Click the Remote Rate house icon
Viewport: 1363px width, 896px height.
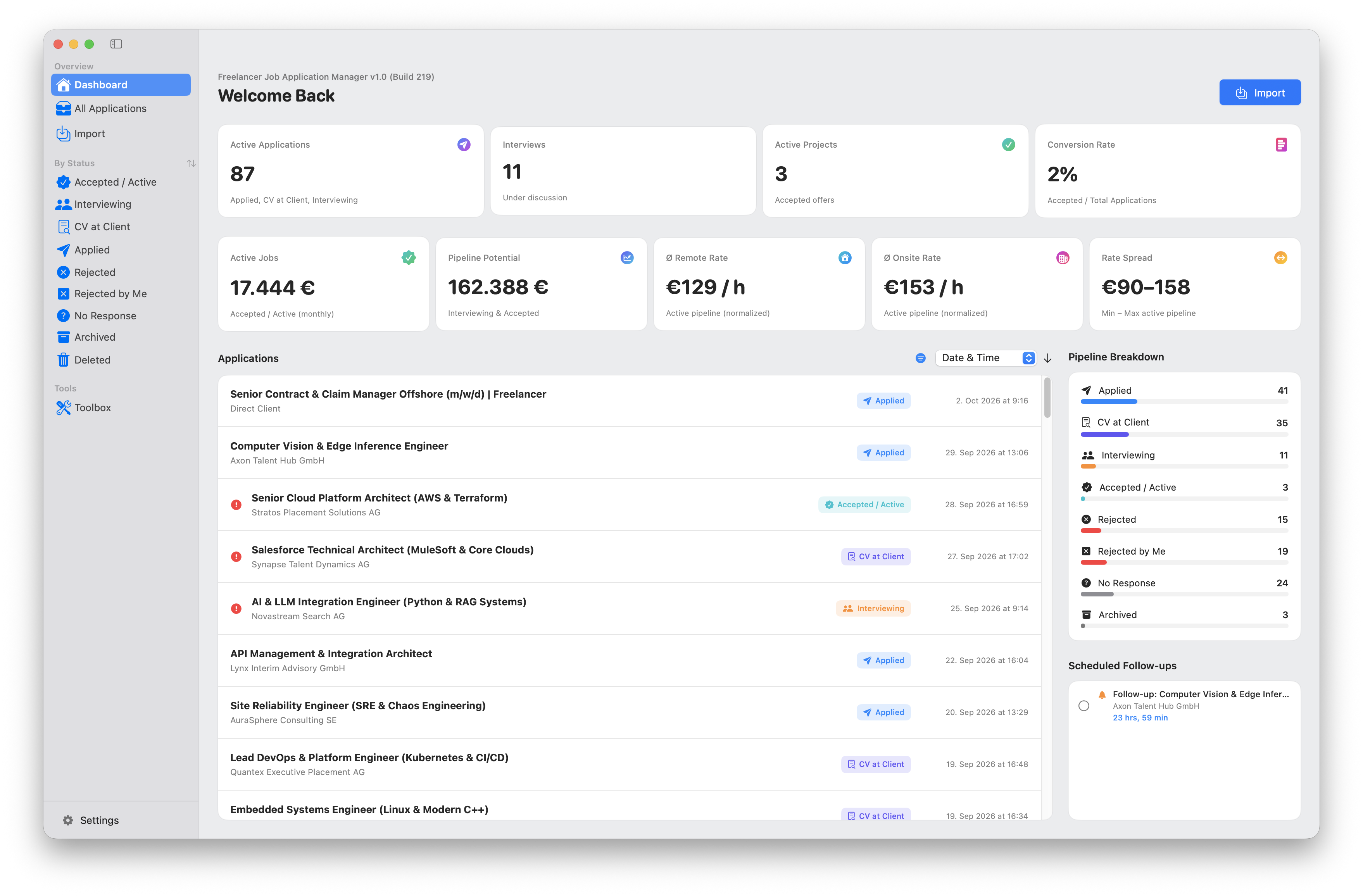coord(845,258)
